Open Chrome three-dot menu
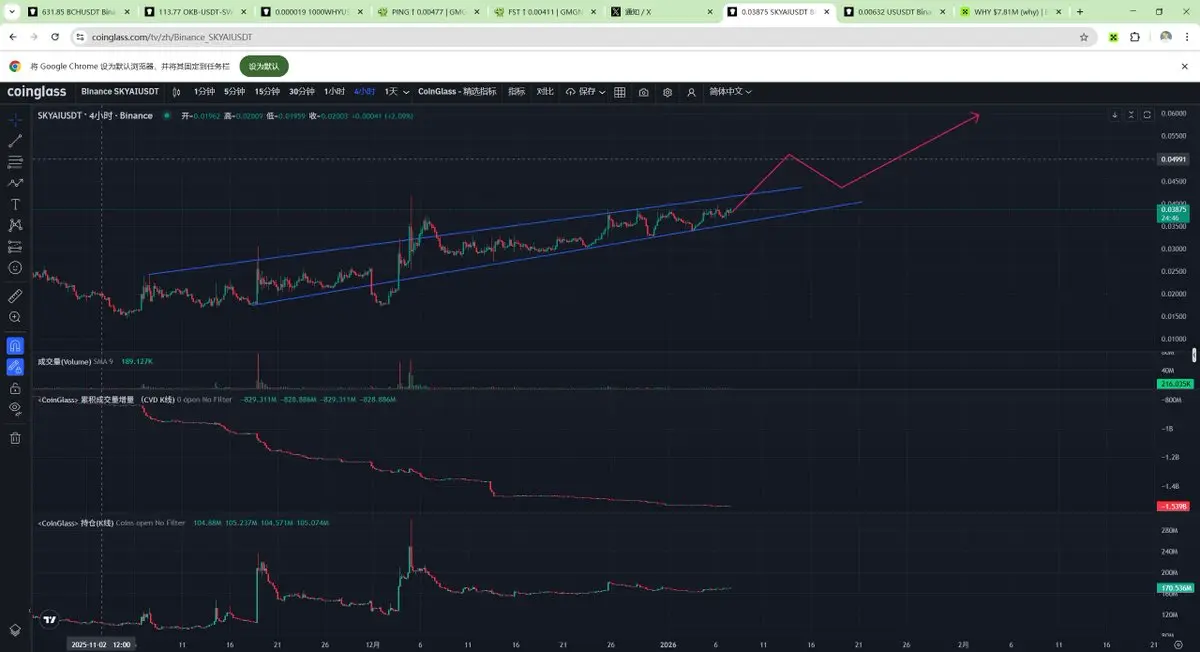 (x=1186, y=37)
